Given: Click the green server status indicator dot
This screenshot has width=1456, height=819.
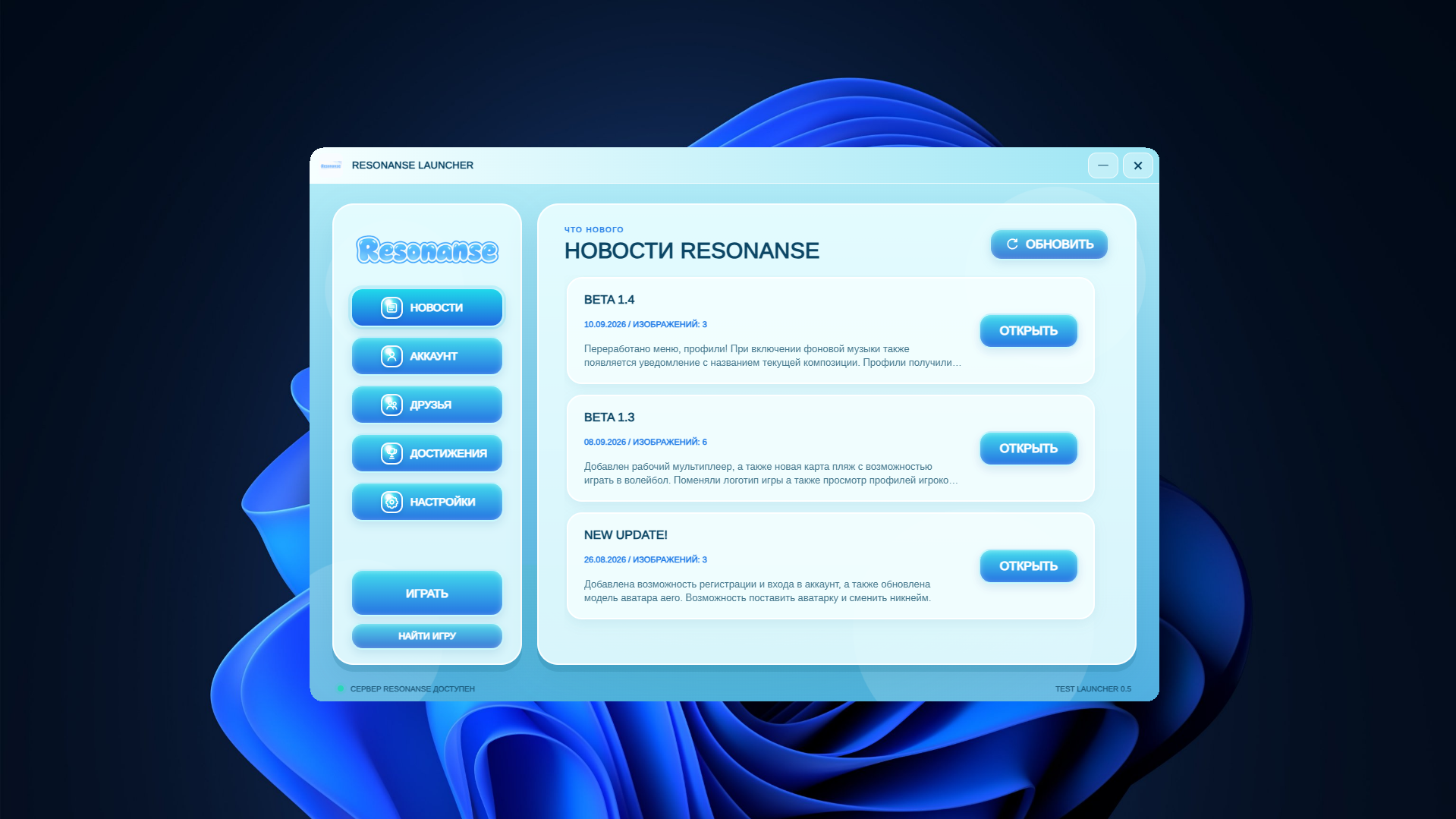Looking at the screenshot, I should click(341, 688).
